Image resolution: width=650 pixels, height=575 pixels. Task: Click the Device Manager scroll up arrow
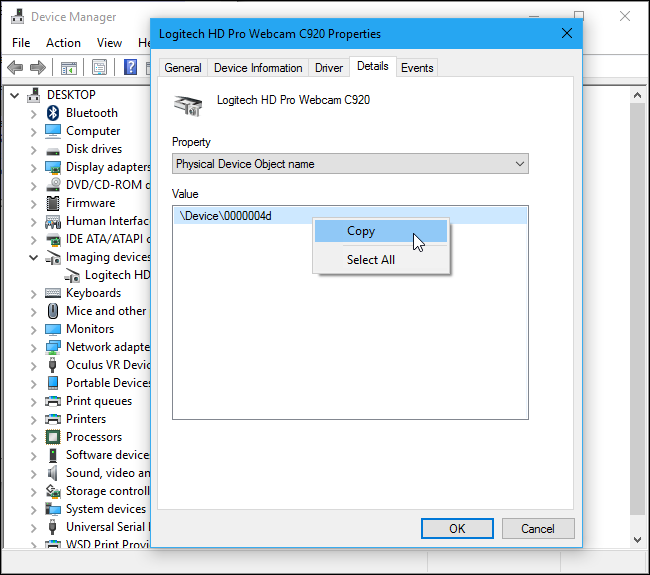638,95
